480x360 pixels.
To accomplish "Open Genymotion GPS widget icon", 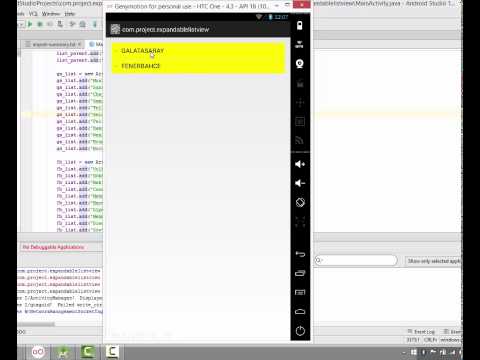I will click(300, 44).
